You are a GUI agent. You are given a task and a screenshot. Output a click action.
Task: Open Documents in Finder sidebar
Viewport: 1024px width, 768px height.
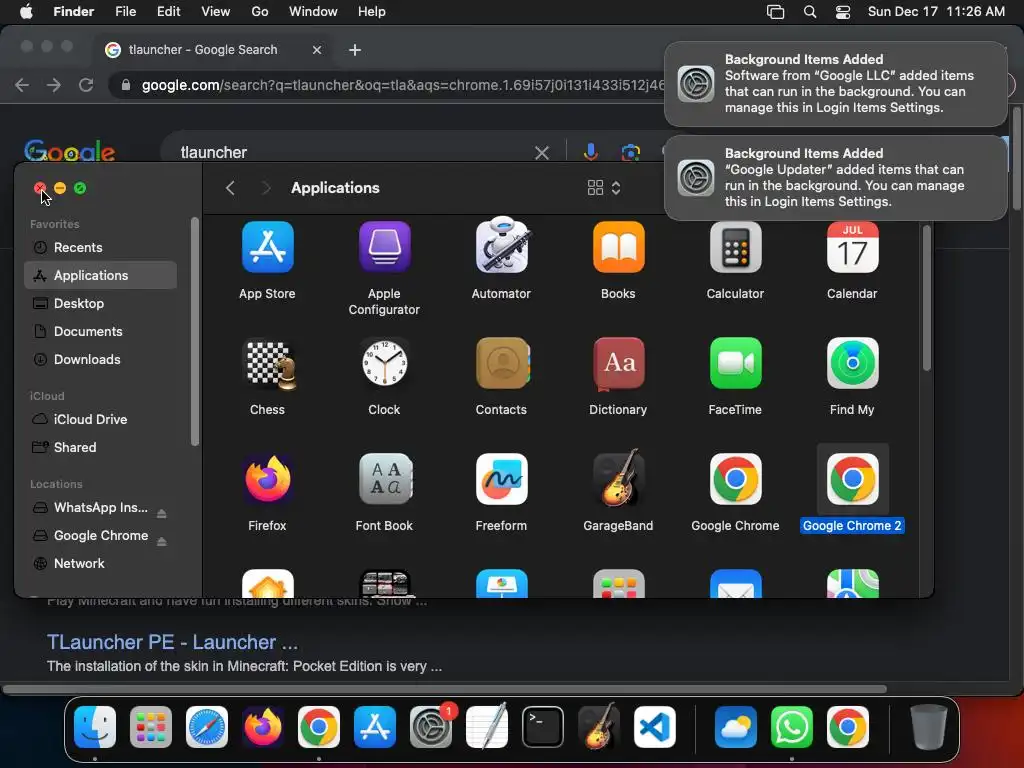101,332
